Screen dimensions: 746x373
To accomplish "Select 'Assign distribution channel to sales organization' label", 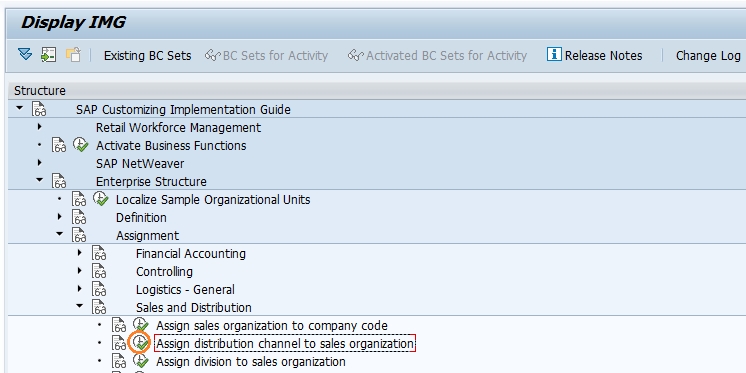I will (285, 344).
